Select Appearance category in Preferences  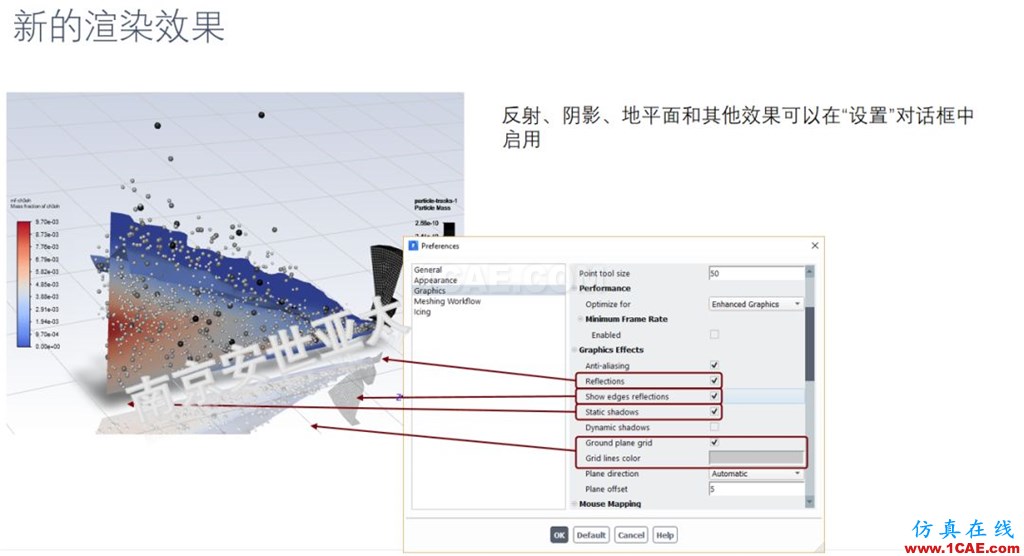pos(435,280)
